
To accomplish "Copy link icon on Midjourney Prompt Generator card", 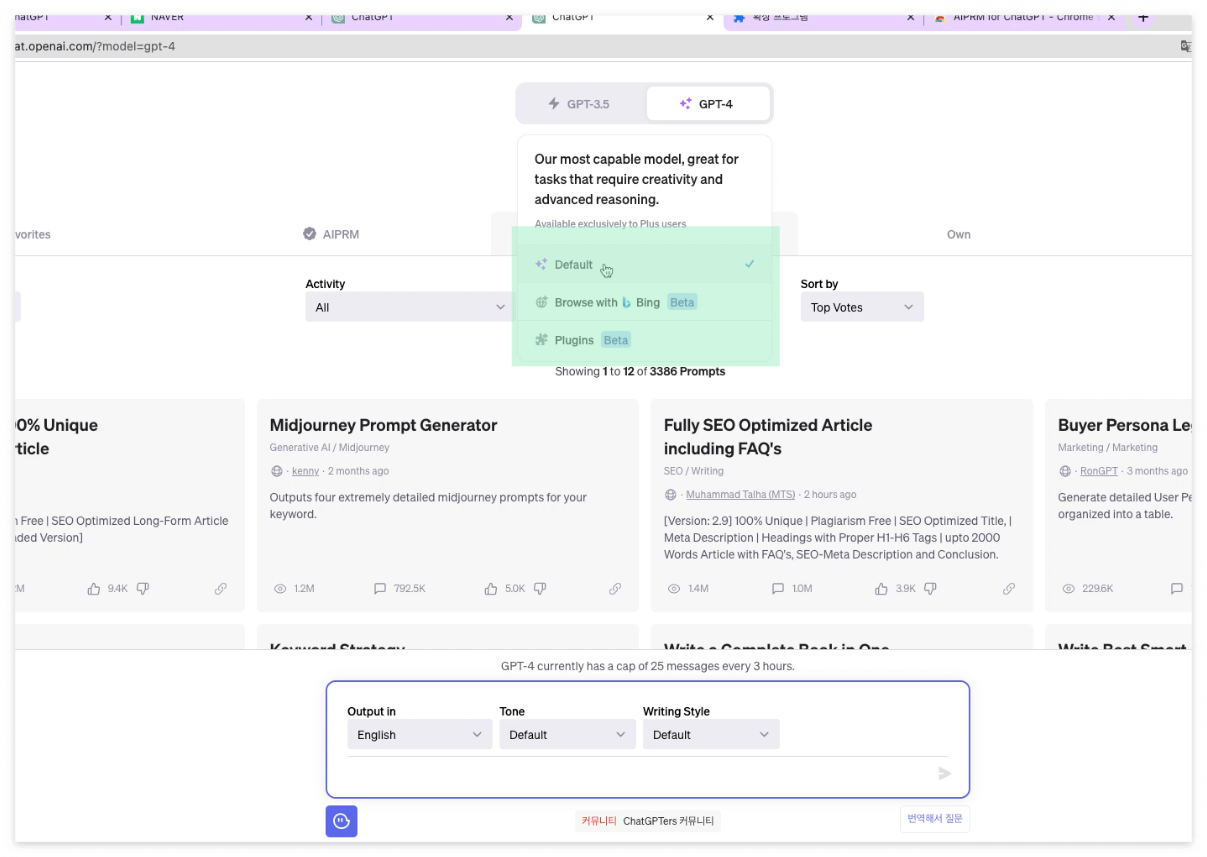I will point(615,589).
